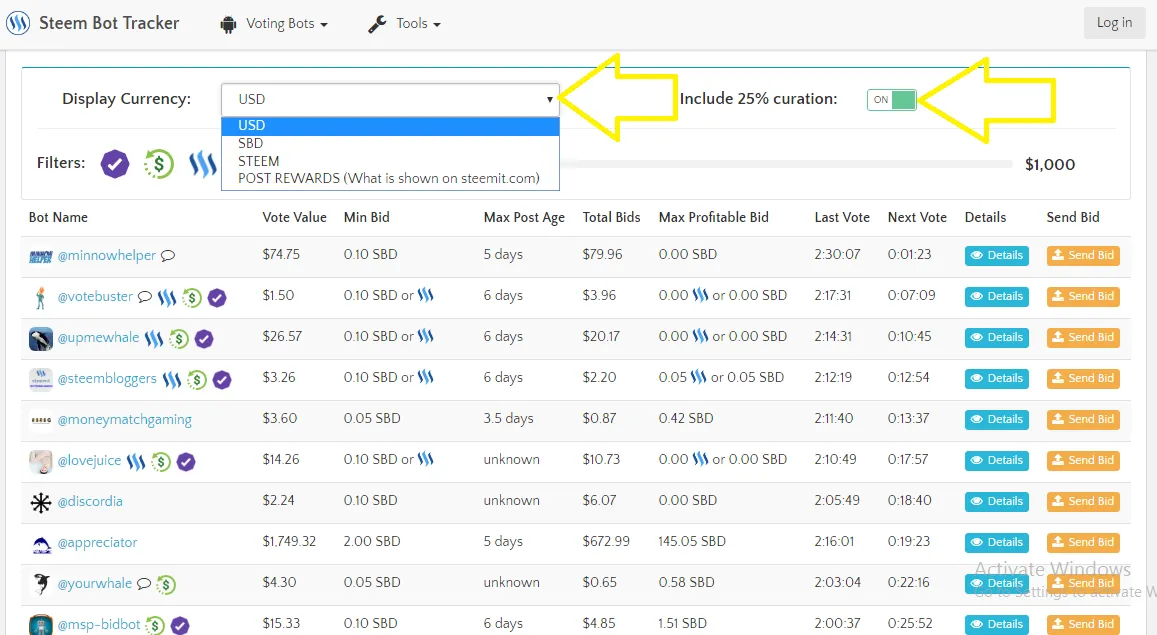Click the @yourwhale refund dollar icon

point(166,585)
